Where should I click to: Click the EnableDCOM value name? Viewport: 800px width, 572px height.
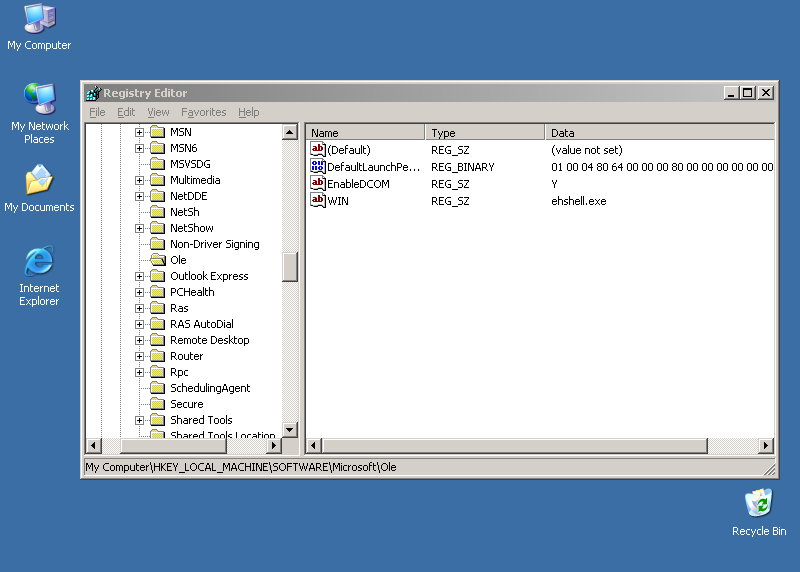click(358, 184)
